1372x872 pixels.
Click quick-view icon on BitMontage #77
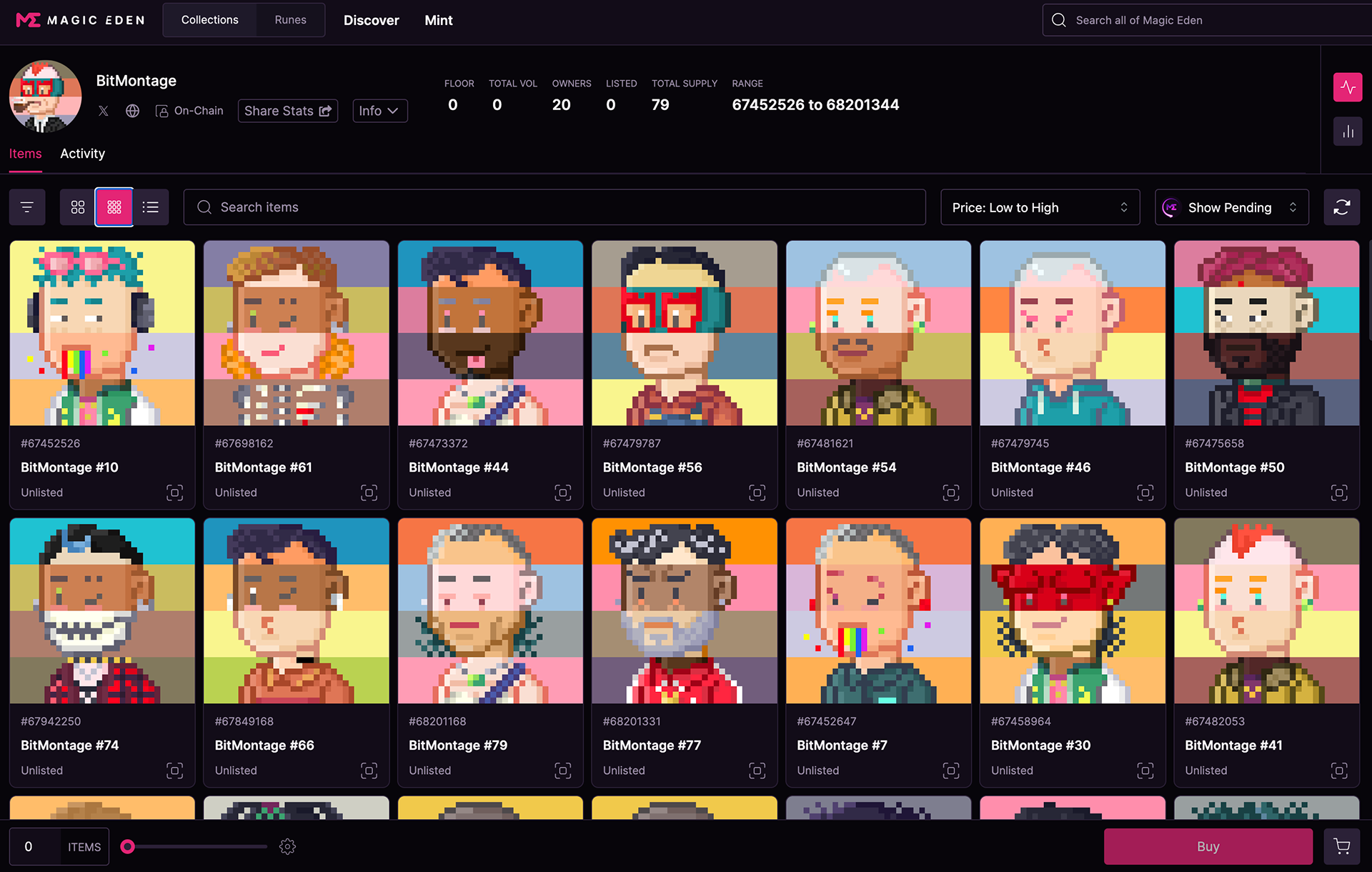pos(757,770)
